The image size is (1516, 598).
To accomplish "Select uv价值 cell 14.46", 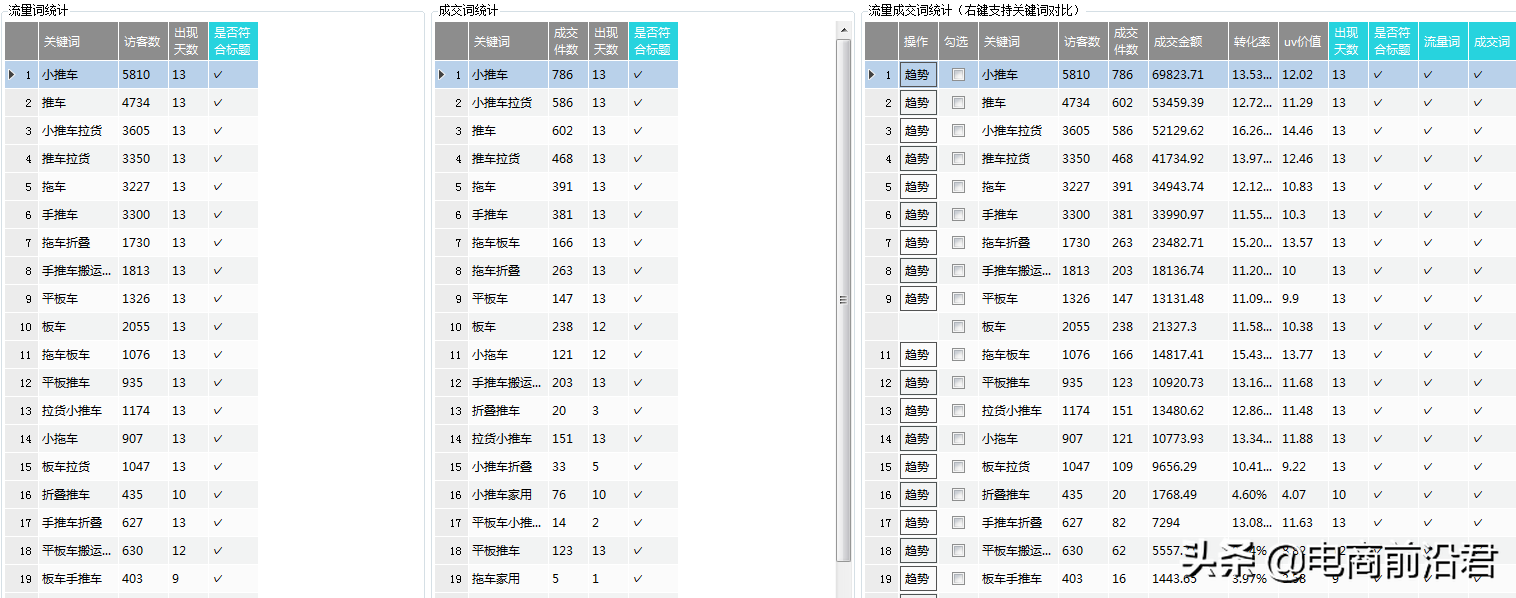I will 1303,131.
